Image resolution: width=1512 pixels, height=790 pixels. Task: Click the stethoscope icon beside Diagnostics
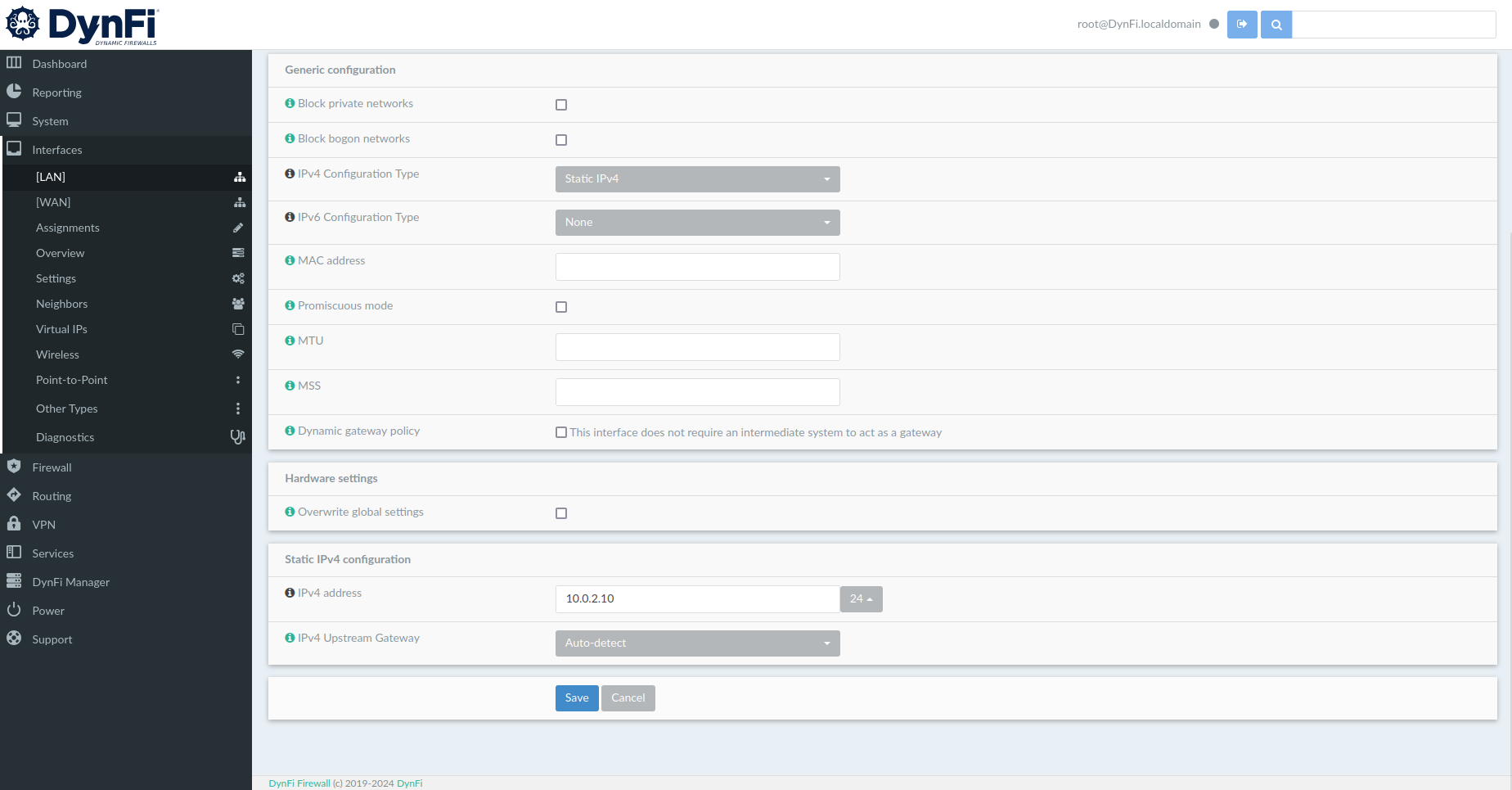(237, 437)
